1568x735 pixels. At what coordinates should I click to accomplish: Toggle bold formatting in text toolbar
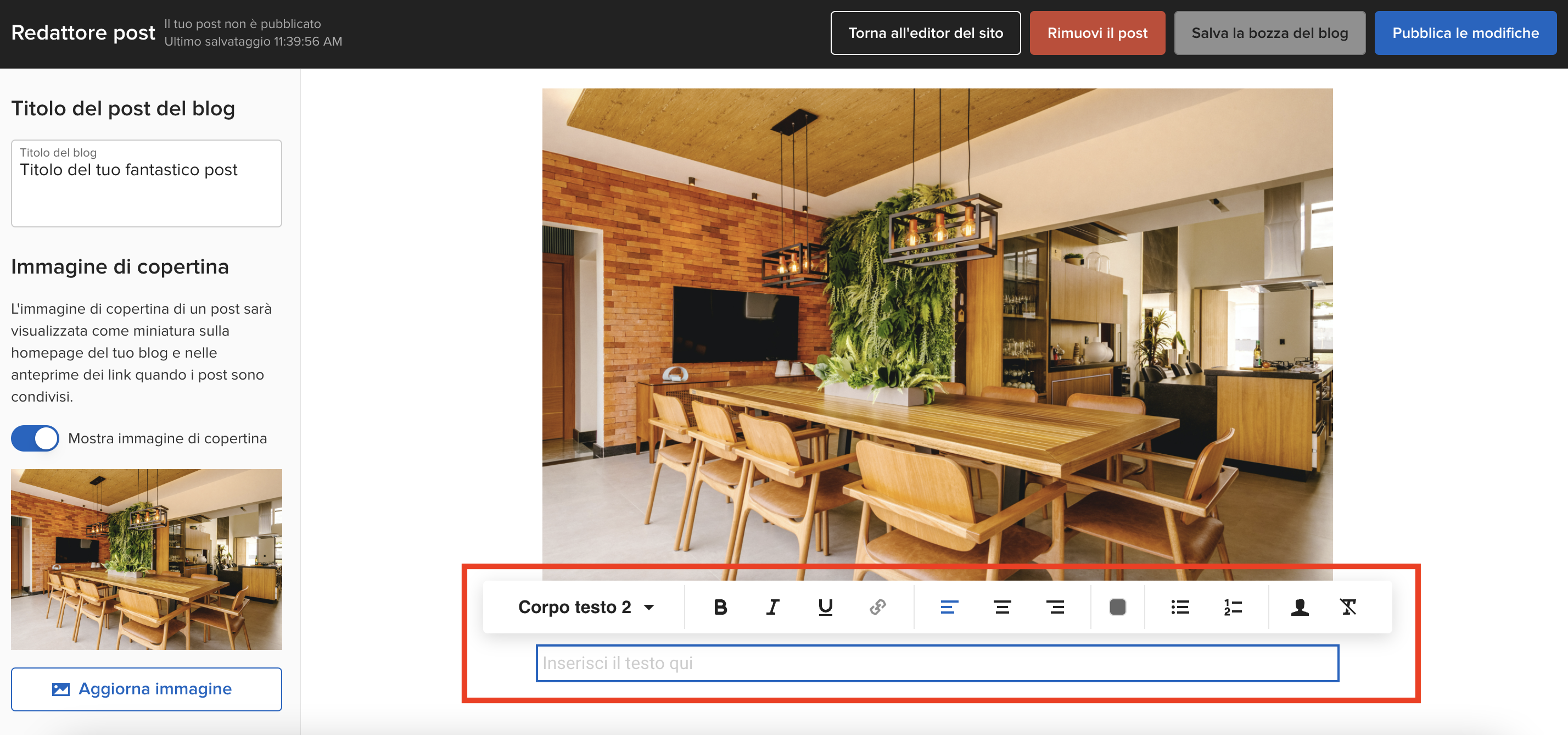point(720,607)
